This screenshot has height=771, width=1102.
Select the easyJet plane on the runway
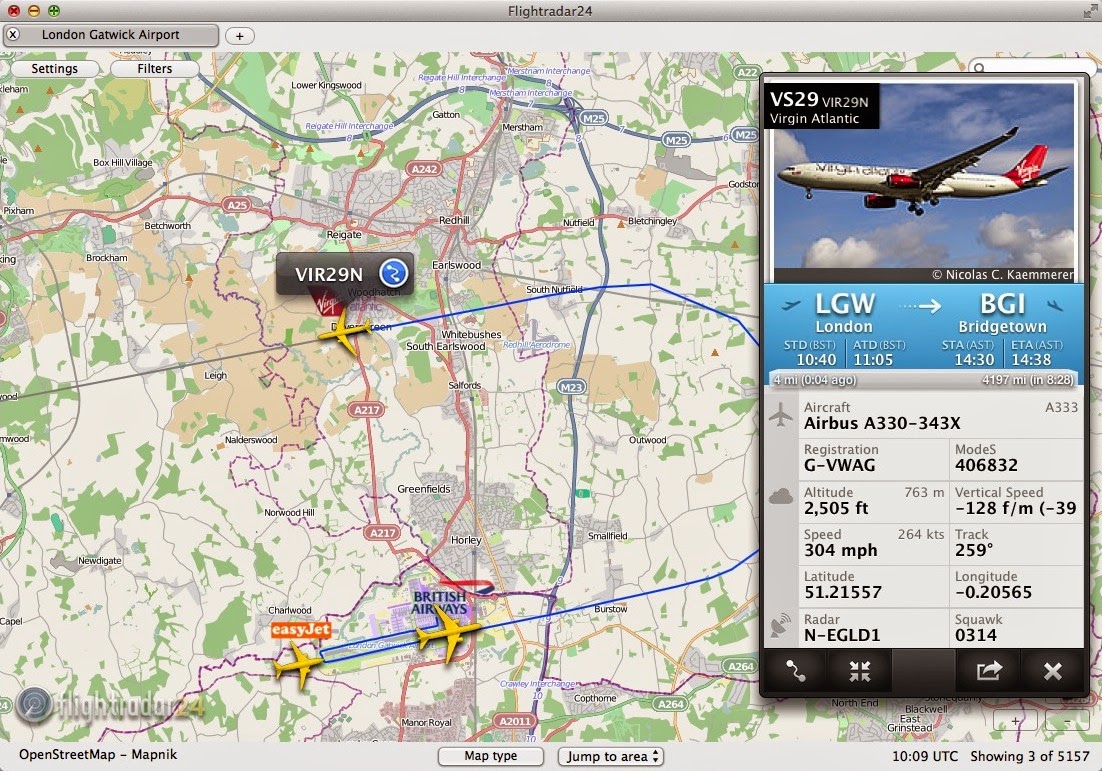click(299, 662)
